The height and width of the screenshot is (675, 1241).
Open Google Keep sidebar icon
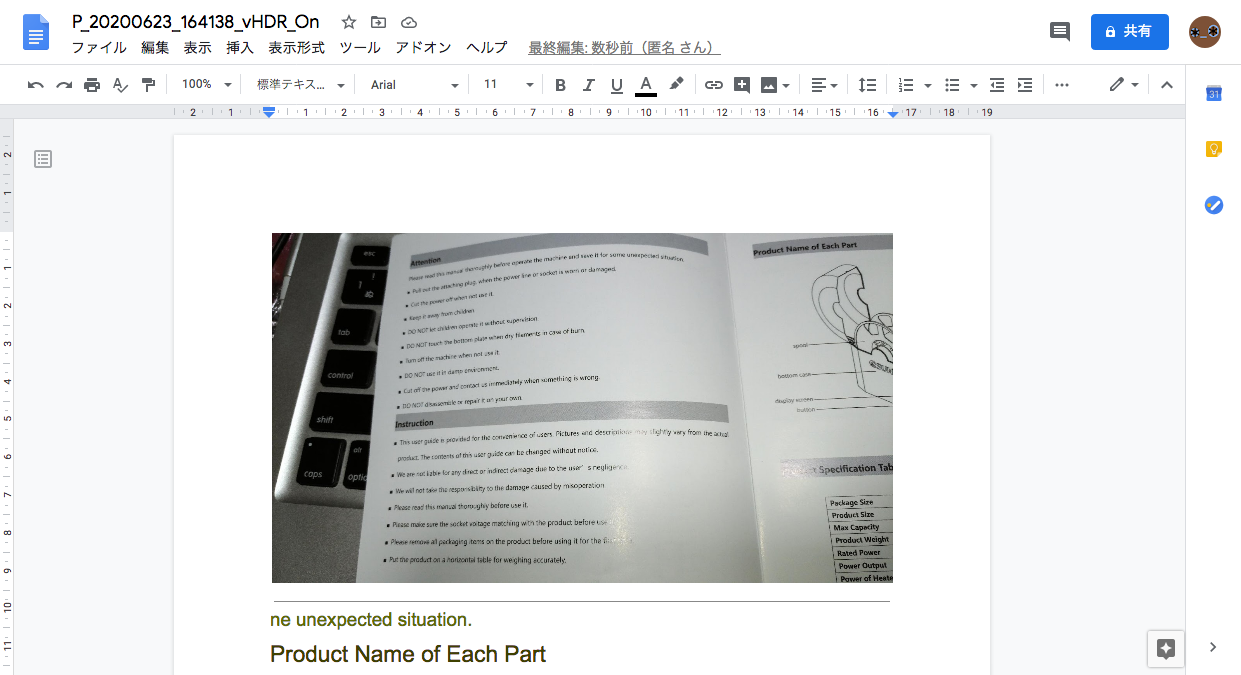1213,149
